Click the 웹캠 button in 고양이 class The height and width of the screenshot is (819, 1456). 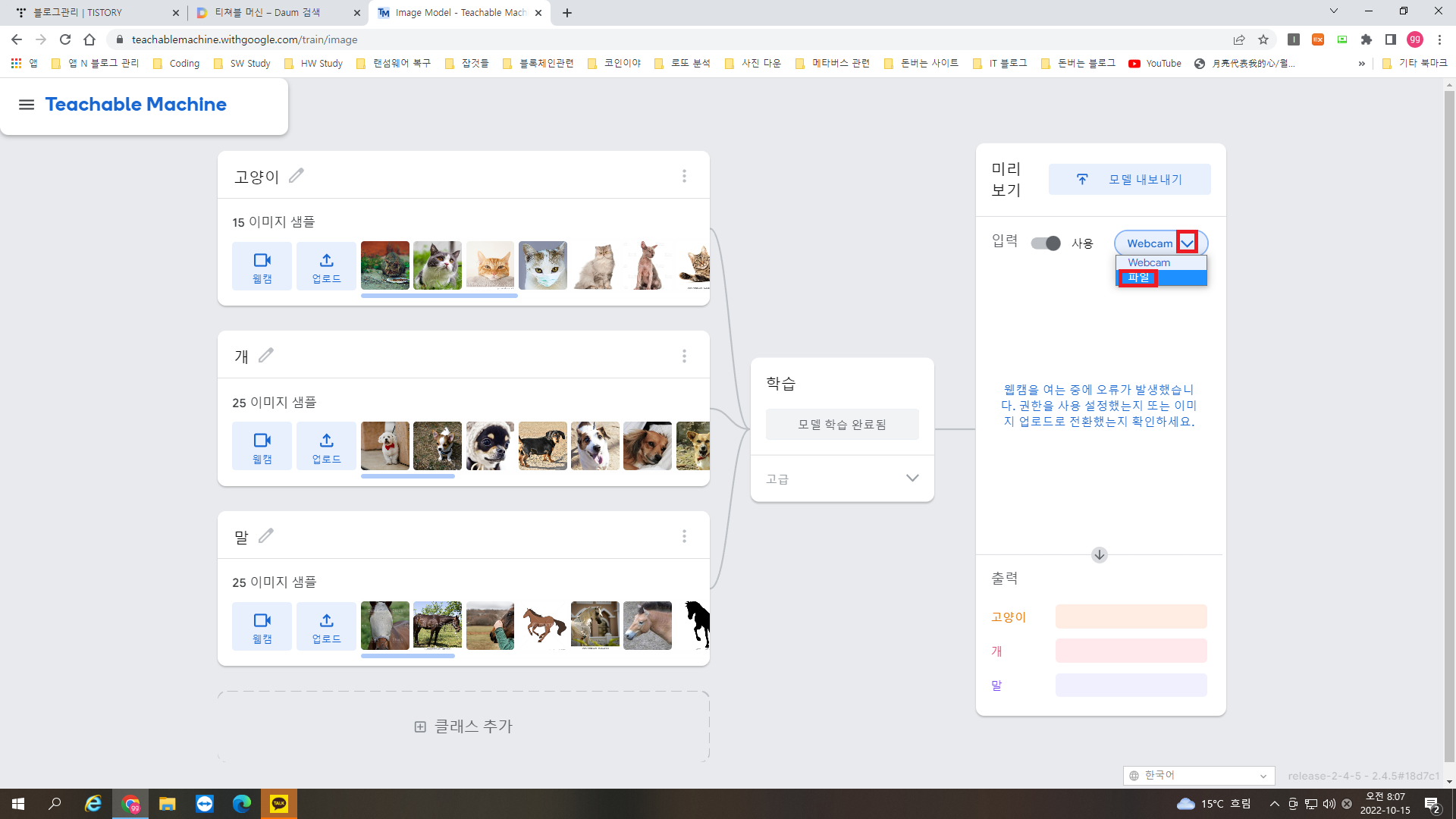coord(262,267)
